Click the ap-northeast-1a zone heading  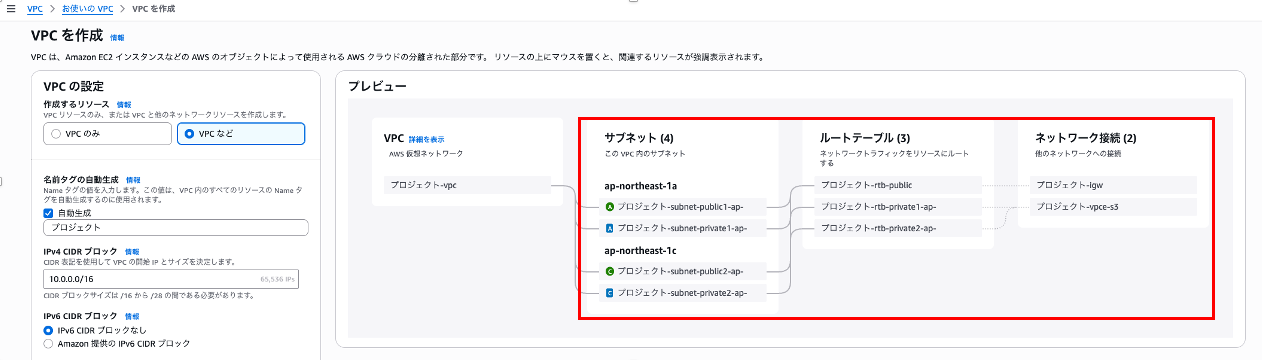[x=641, y=185]
